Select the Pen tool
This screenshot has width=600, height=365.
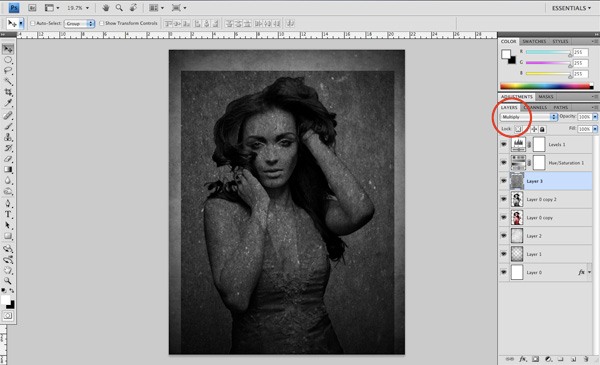[x=8, y=204]
